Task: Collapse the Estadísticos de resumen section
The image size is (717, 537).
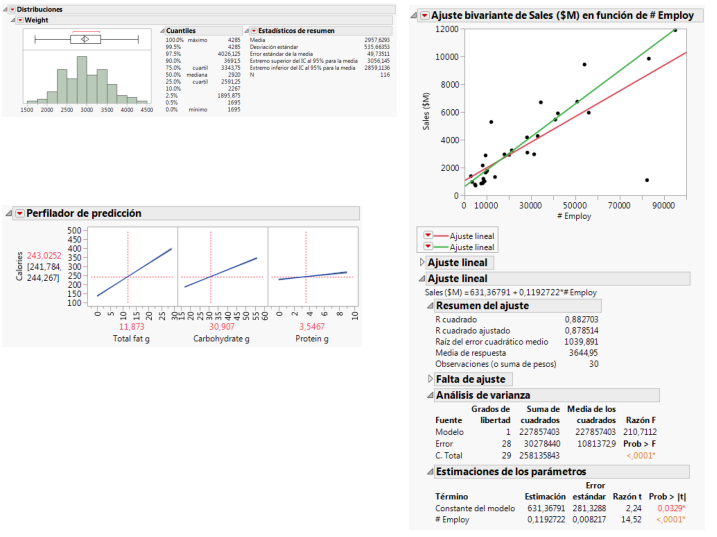Action: [x=246, y=31]
